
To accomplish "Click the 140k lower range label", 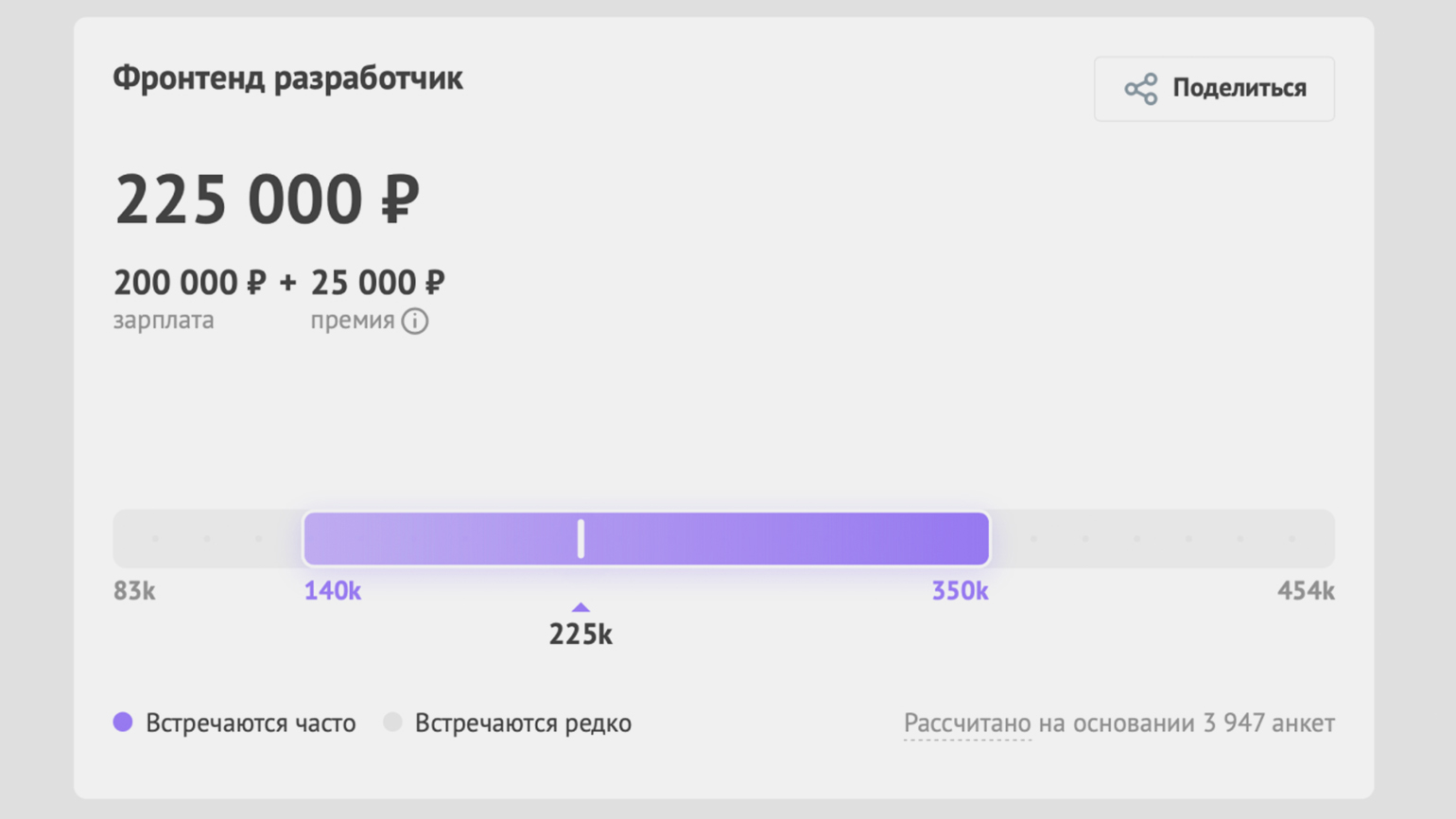I will click(332, 591).
